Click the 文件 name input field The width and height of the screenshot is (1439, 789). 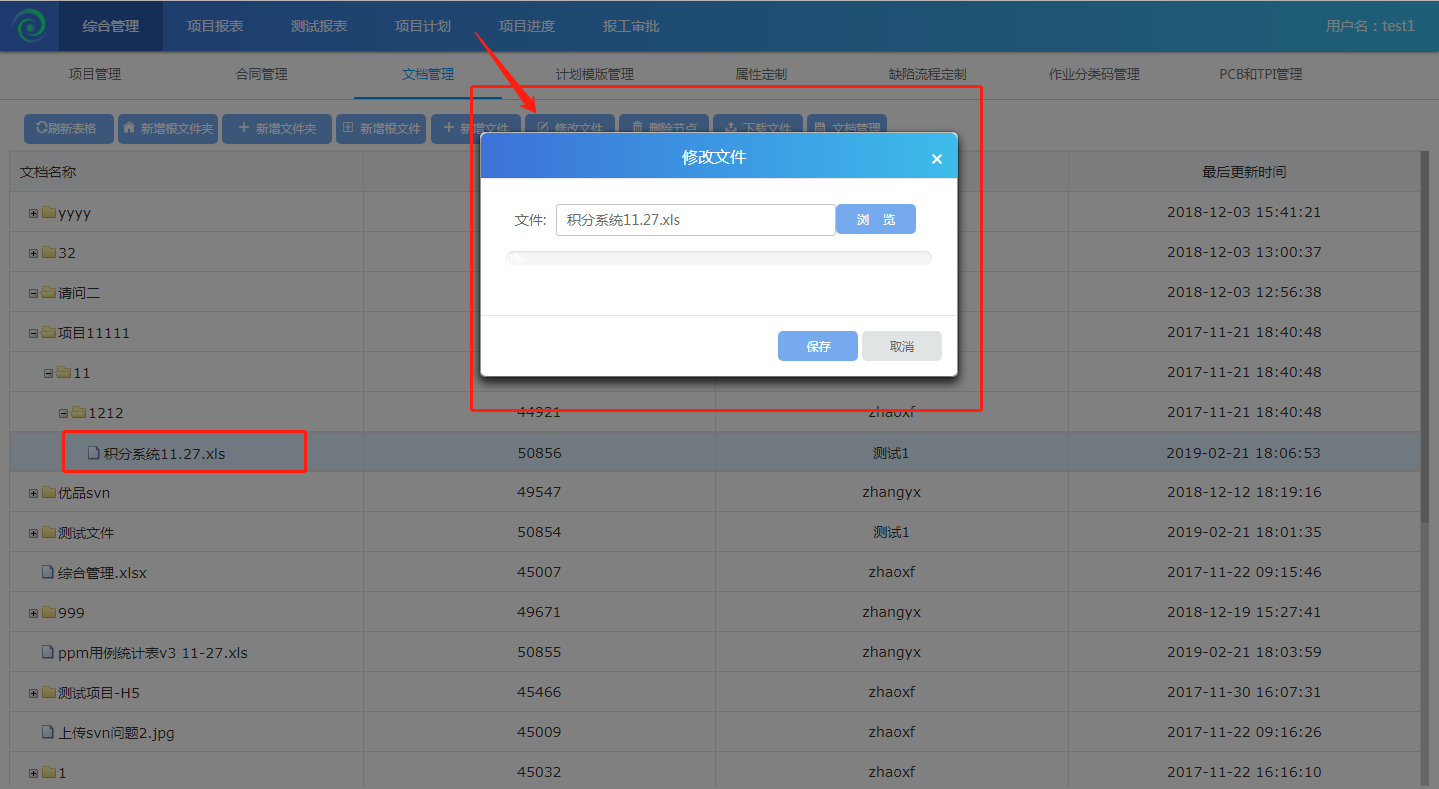click(x=695, y=220)
